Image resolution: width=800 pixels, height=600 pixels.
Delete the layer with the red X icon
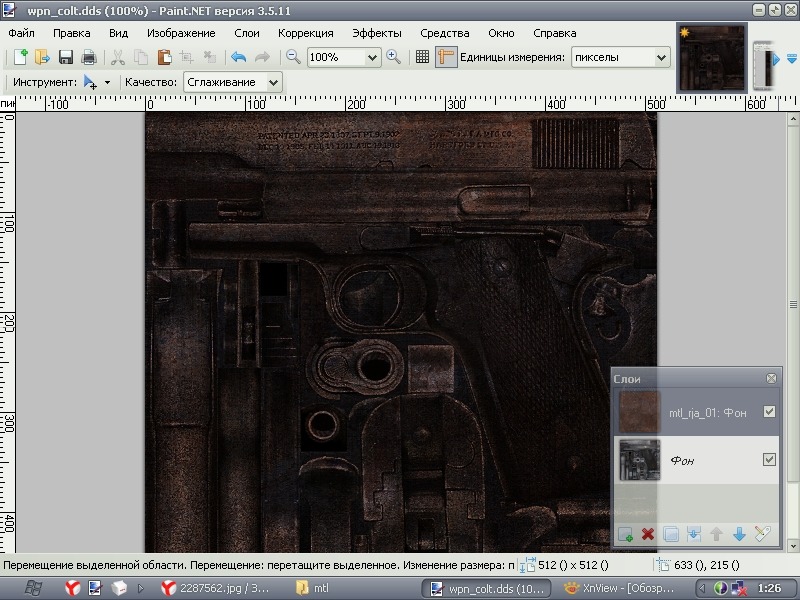[x=648, y=535]
